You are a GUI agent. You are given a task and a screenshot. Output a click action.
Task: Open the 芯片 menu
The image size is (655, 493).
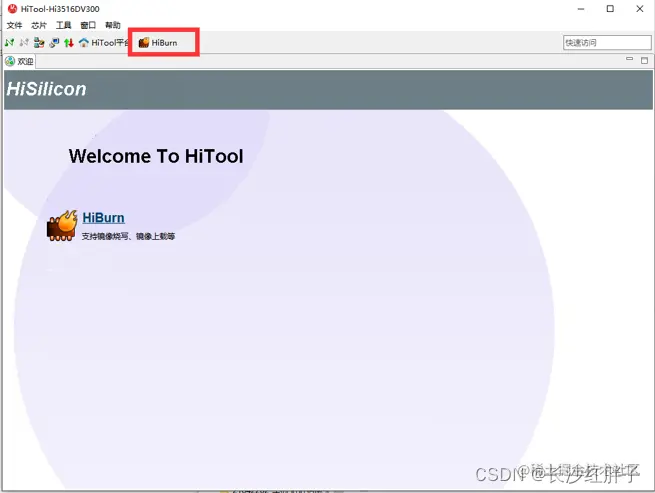click(x=39, y=25)
